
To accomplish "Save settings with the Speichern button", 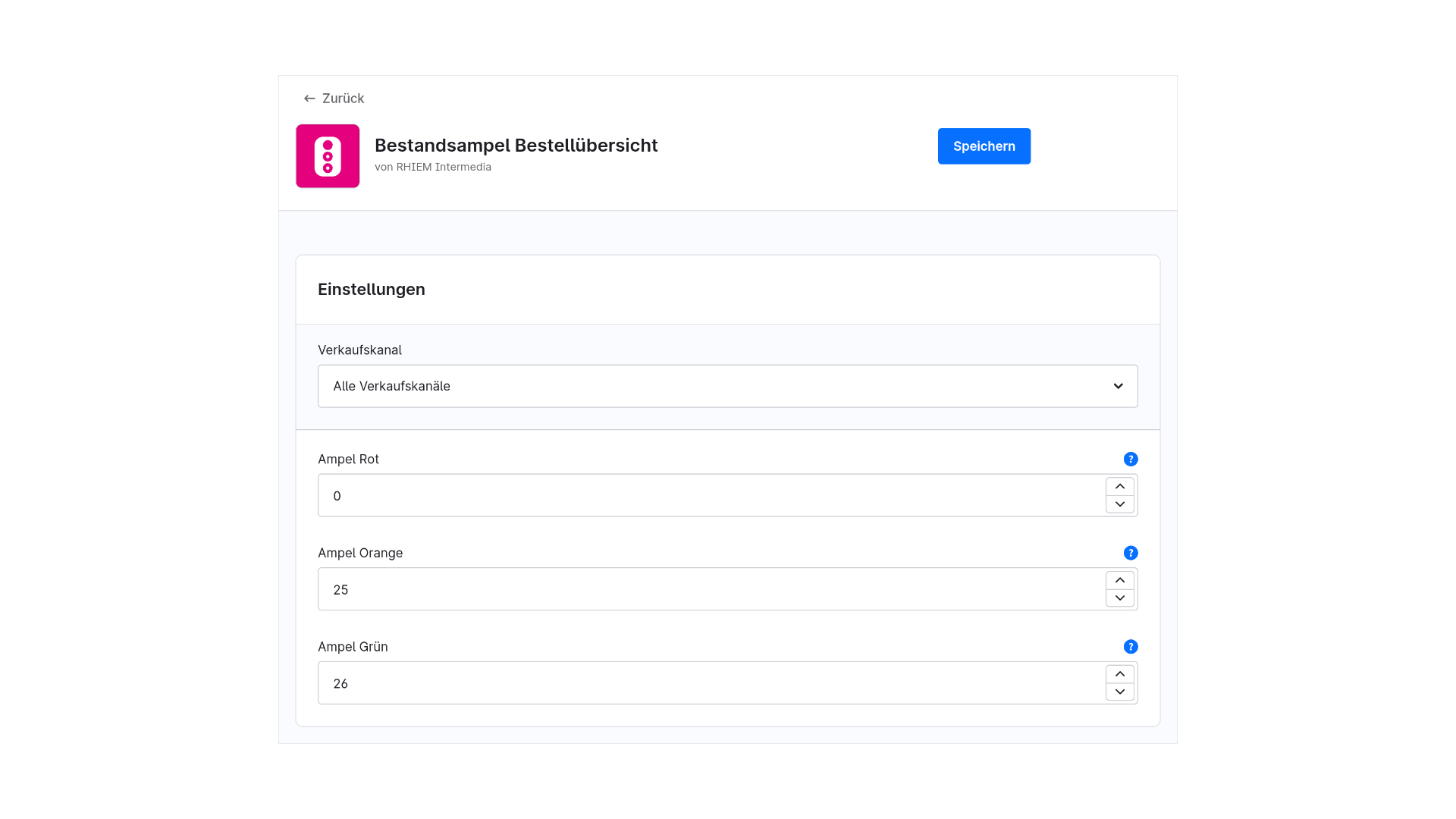I will (984, 146).
